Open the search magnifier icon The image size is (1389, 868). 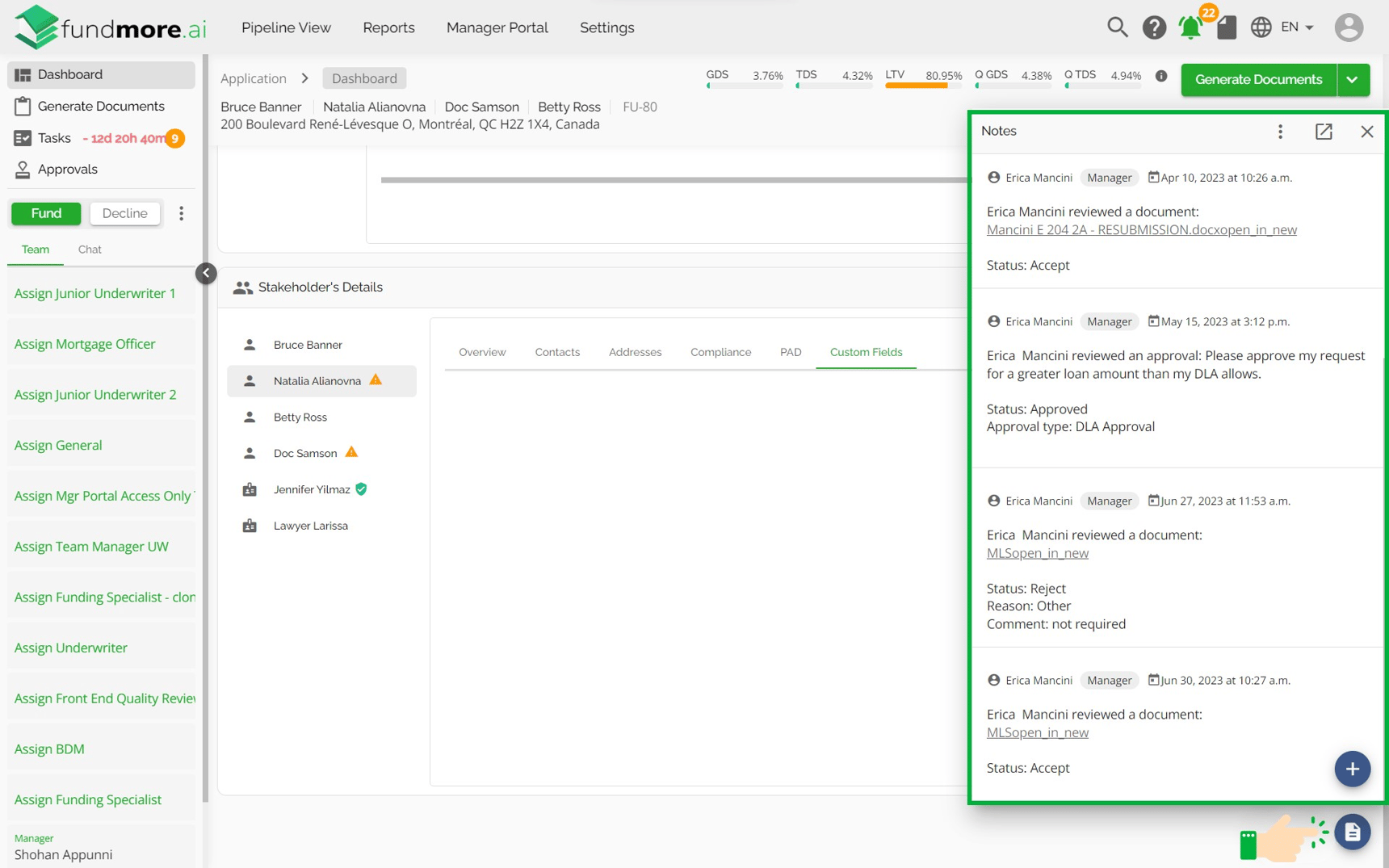(x=1117, y=27)
